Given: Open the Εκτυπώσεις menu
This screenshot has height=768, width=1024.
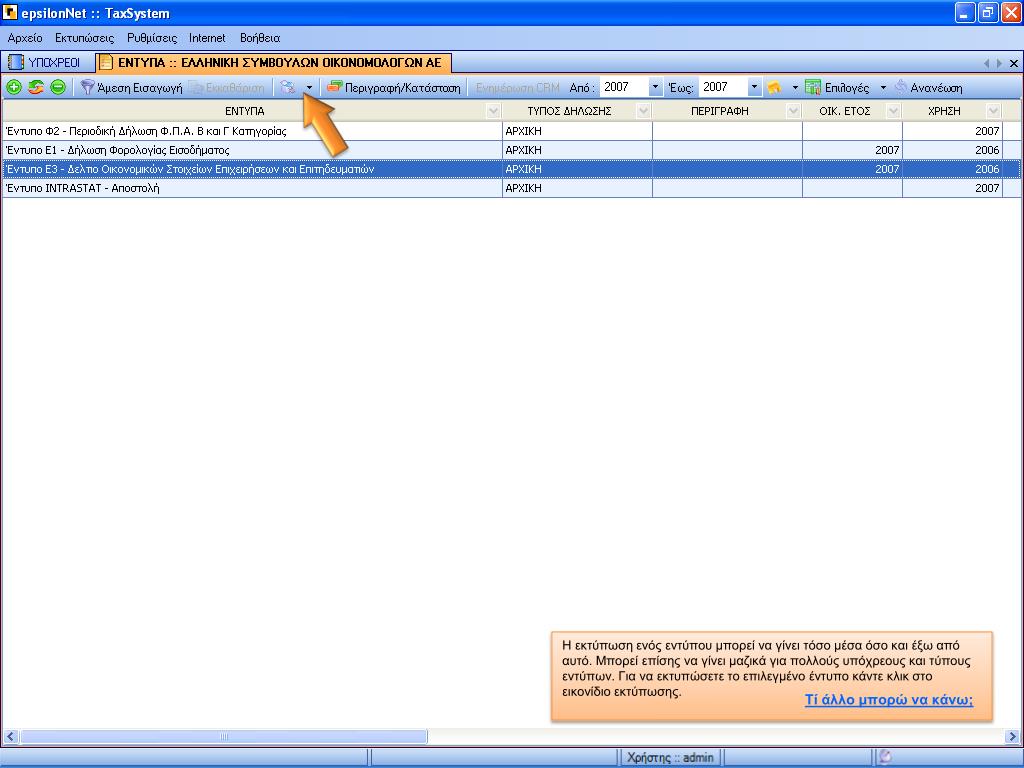Looking at the screenshot, I should pyautogui.click(x=85, y=37).
